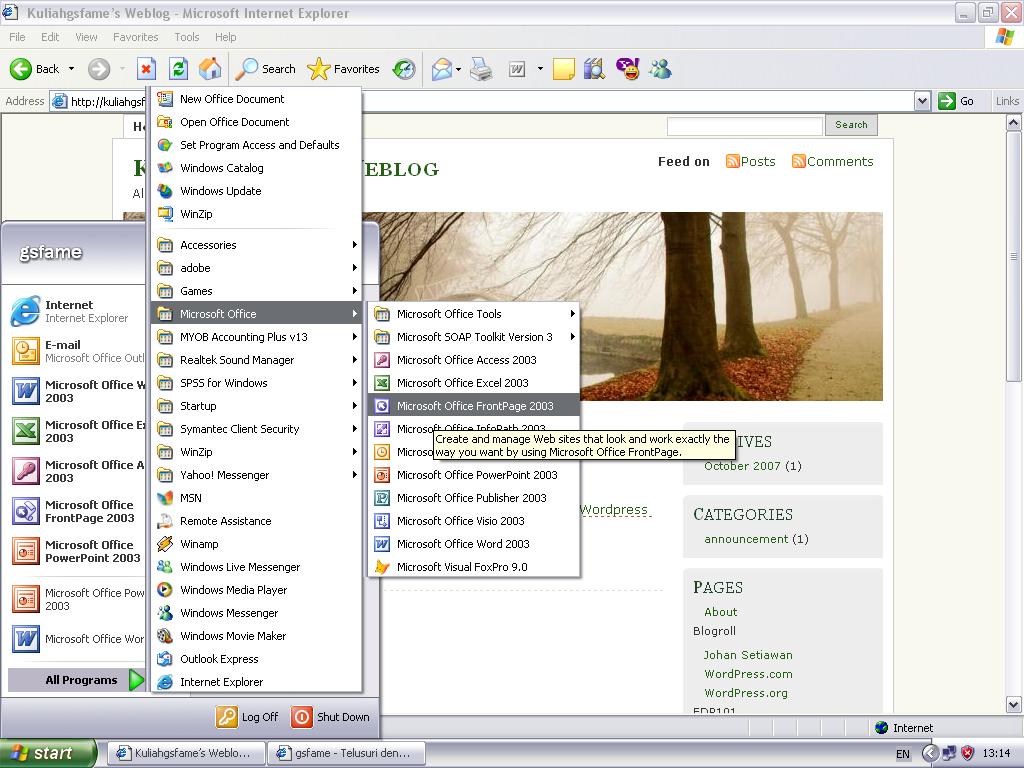Click the Refresh icon in IE toolbar
1024x768 pixels.
point(178,69)
